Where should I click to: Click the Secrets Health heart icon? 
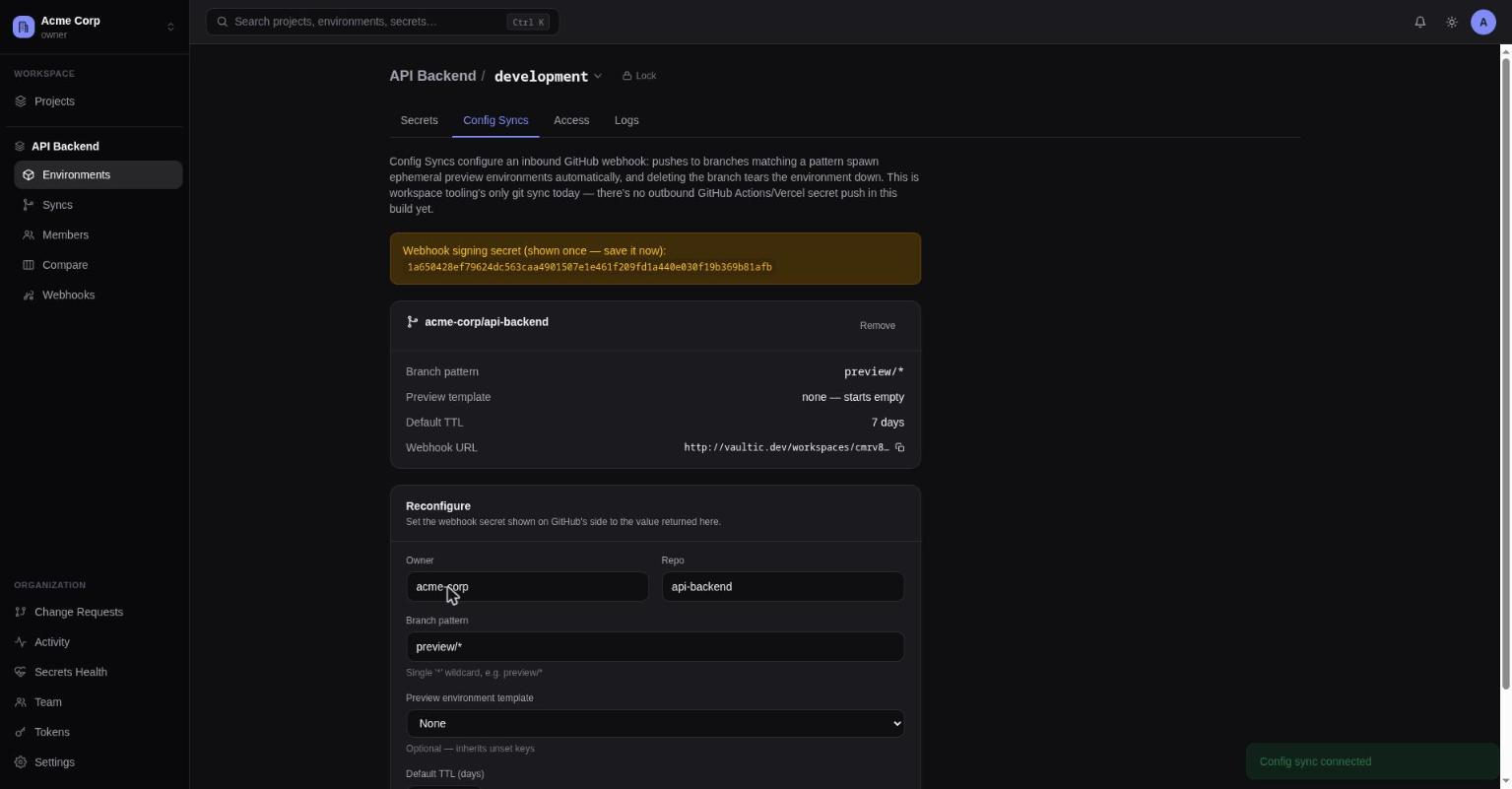[21, 672]
